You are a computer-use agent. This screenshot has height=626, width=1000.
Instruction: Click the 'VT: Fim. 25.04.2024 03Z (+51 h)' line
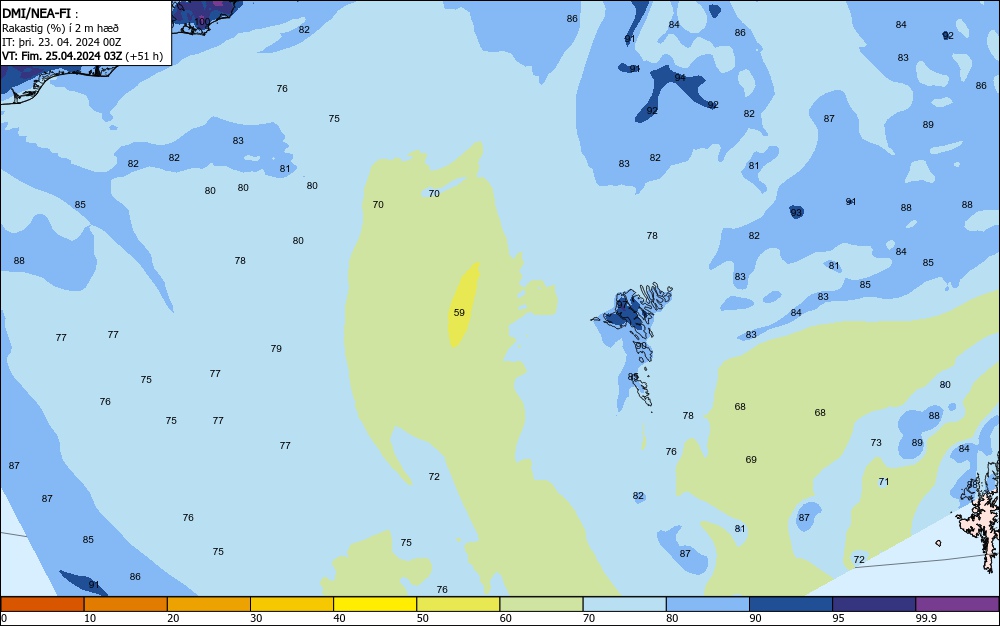[x=82, y=56]
